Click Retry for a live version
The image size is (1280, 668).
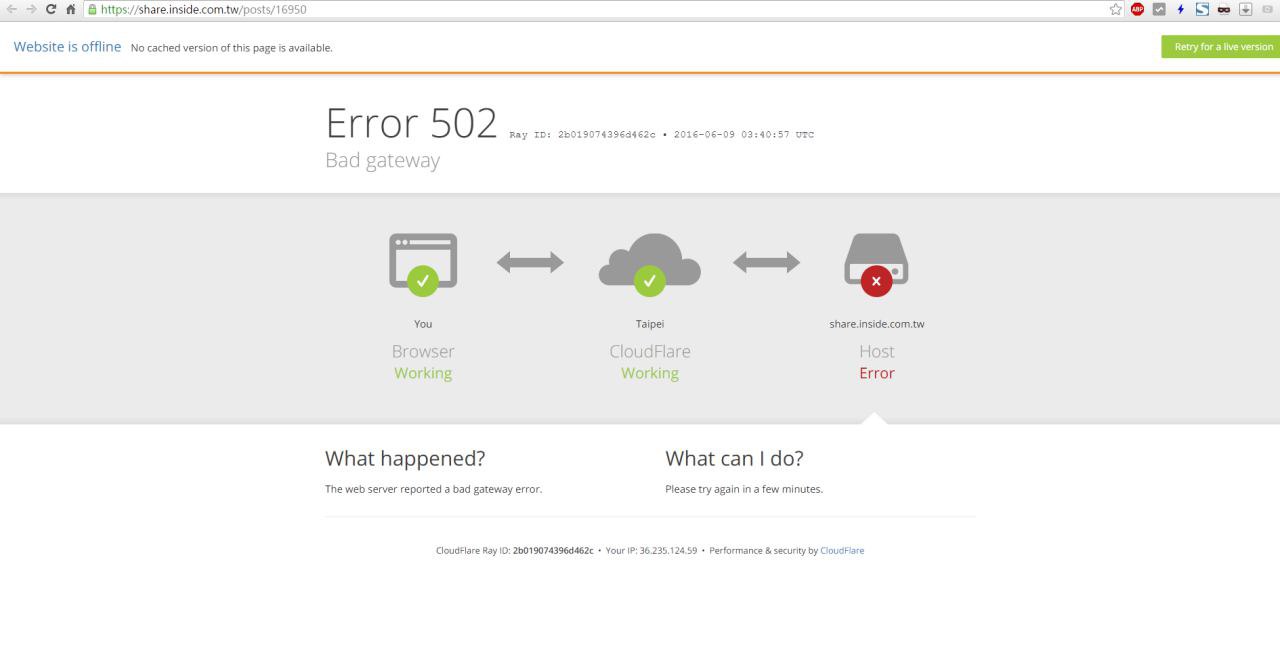(1220, 47)
